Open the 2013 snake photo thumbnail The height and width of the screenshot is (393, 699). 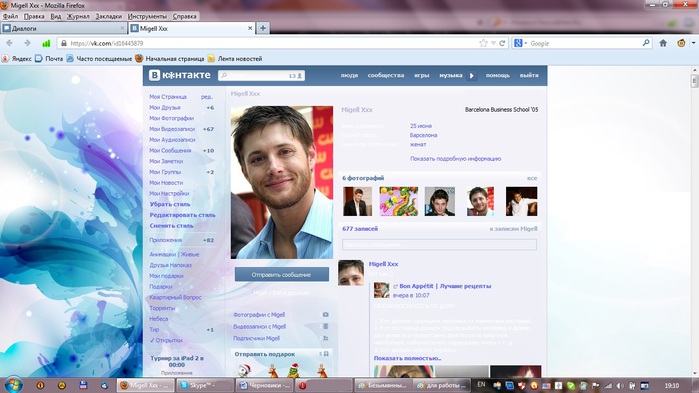point(399,201)
